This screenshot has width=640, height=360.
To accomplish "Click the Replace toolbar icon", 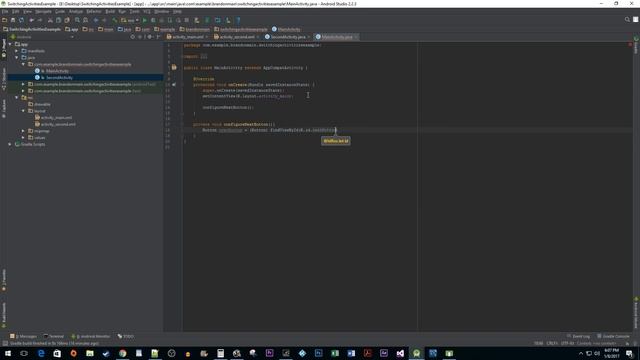I will [86, 20].
